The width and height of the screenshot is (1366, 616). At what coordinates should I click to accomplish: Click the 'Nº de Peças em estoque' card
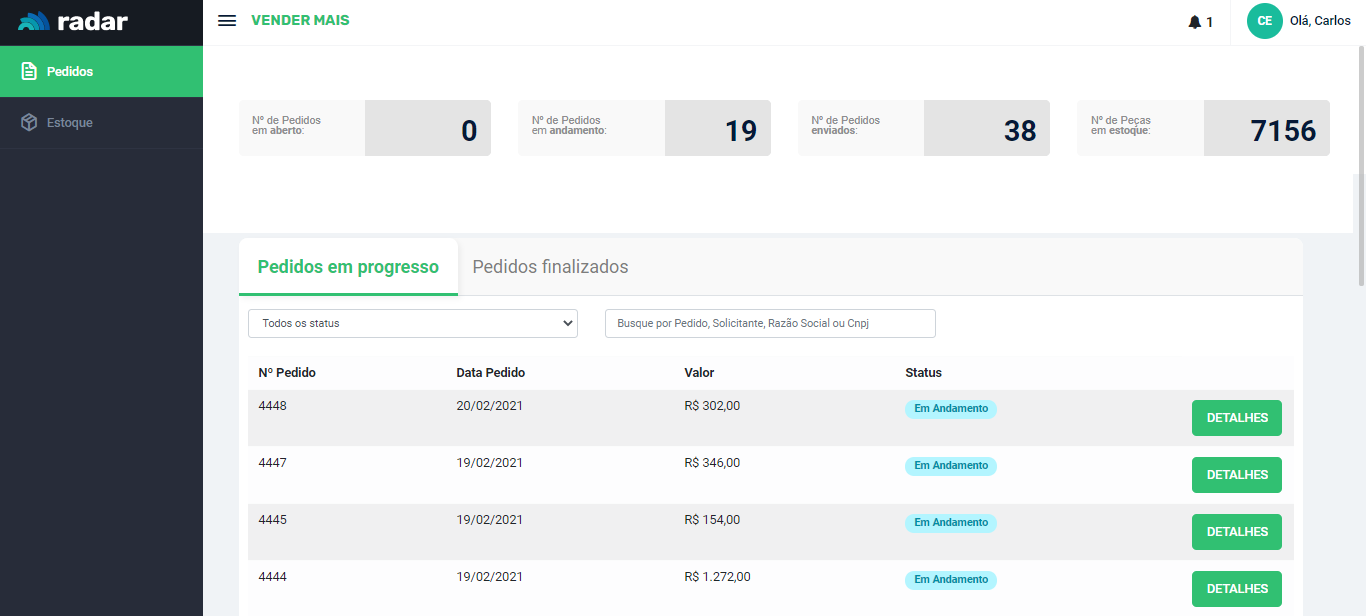(1203, 128)
